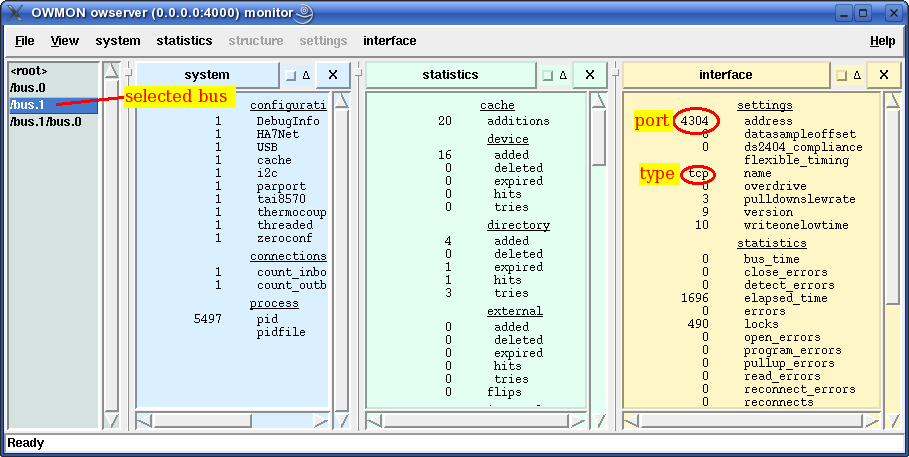Click the interface panel scroll up arrow
909x457 pixels.
(x=893, y=100)
